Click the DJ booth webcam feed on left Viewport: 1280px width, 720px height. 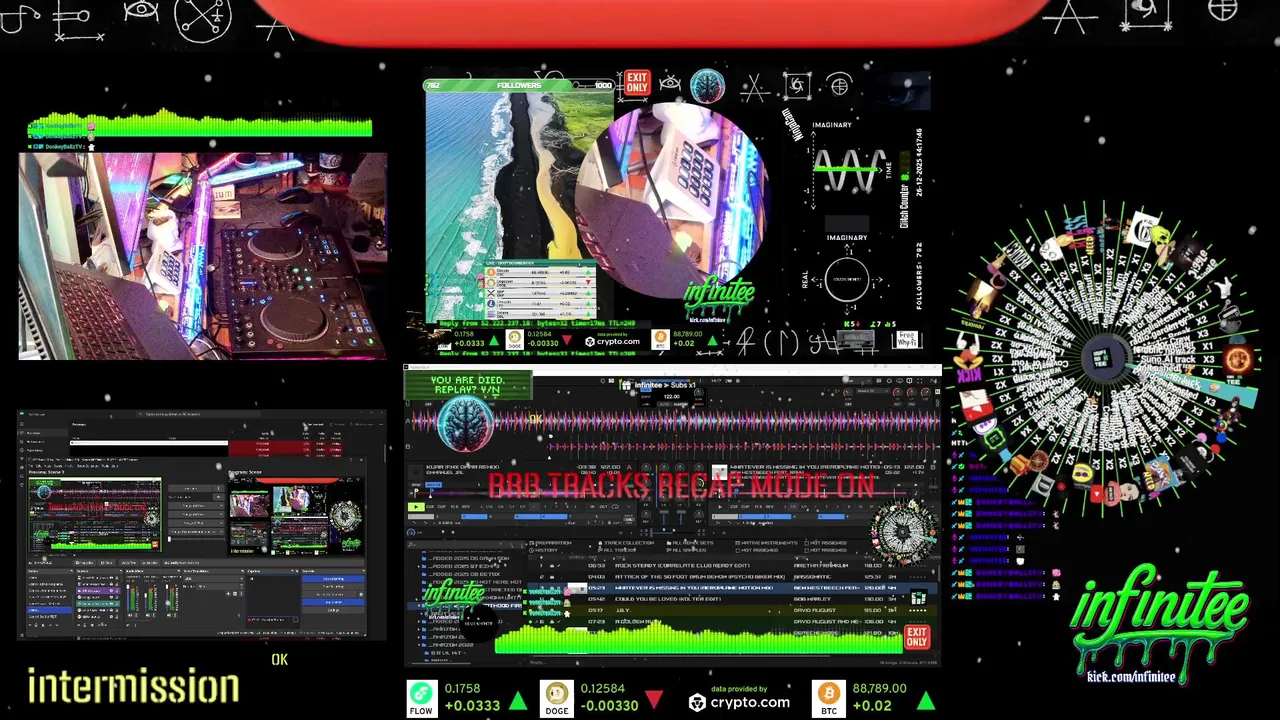(x=203, y=256)
